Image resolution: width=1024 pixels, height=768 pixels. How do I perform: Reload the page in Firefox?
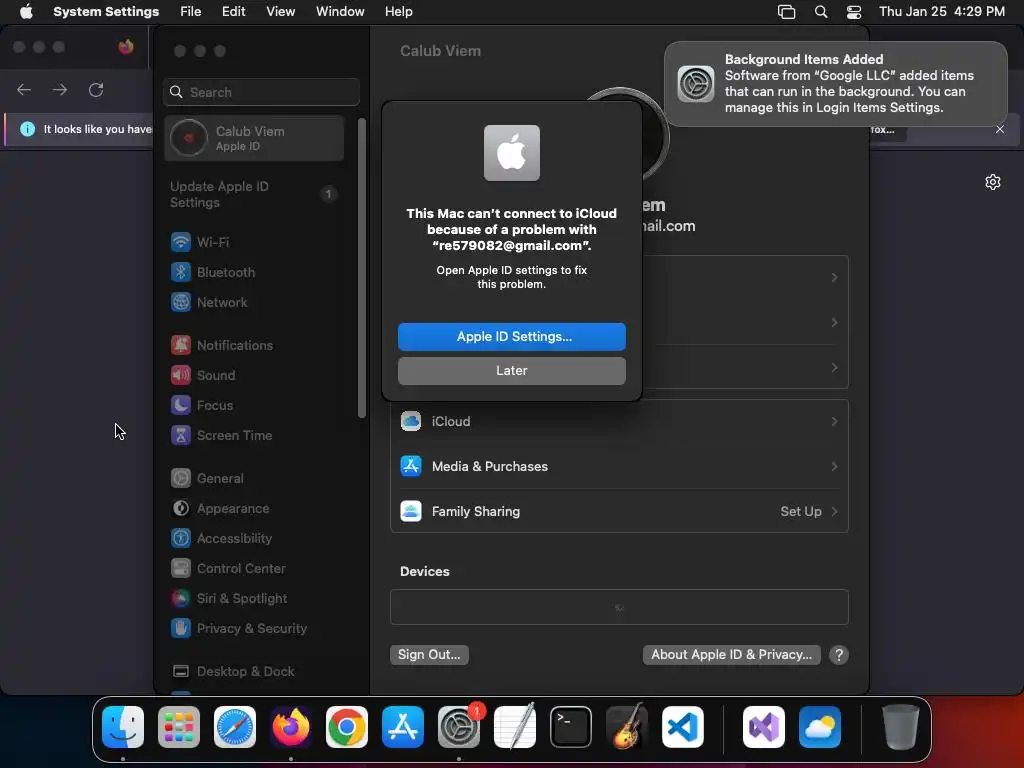click(96, 90)
